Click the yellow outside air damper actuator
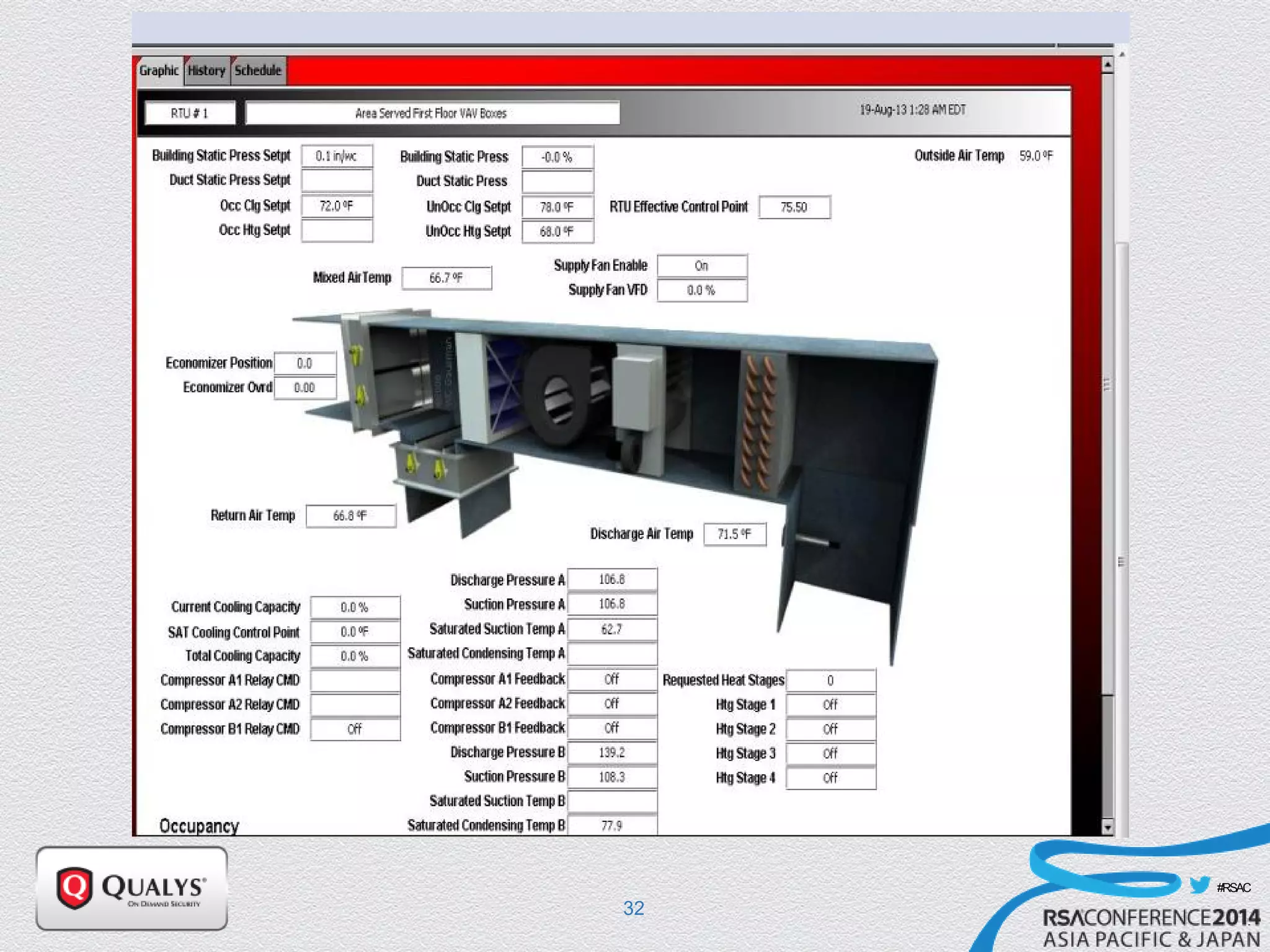This screenshot has width=1270, height=952. coord(355,356)
